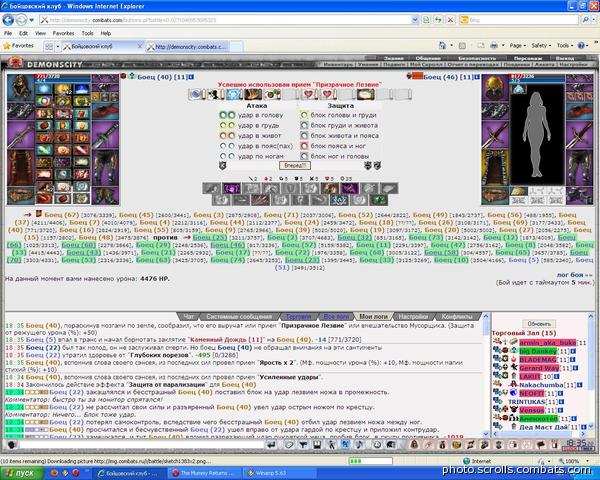Switch to the 'Торговля' tab
Screen dimensions: 600x480
pyautogui.click(x=298, y=317)
